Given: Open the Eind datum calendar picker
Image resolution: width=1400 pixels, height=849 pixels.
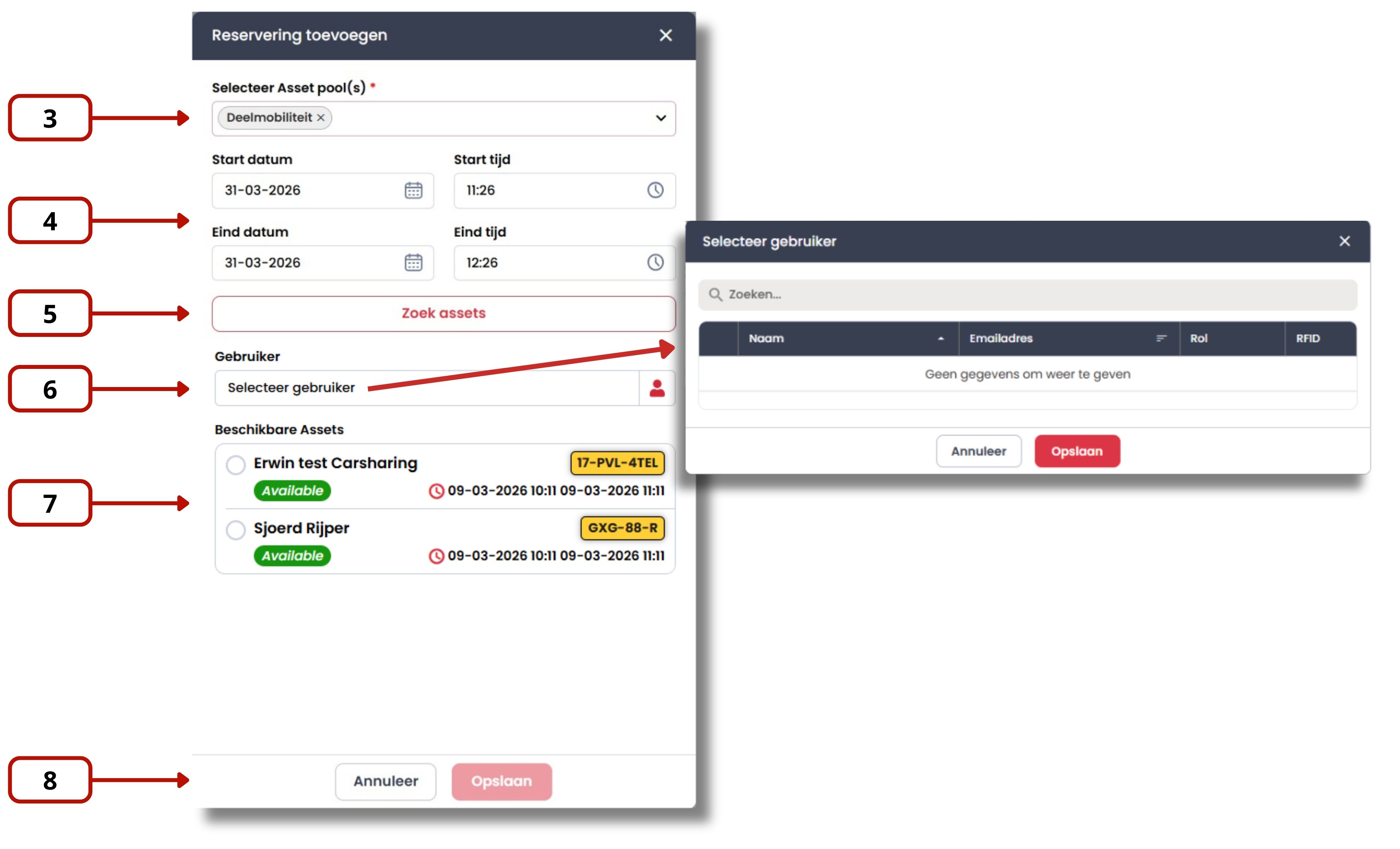Looking at the screenshot, I should pos(413,262).
